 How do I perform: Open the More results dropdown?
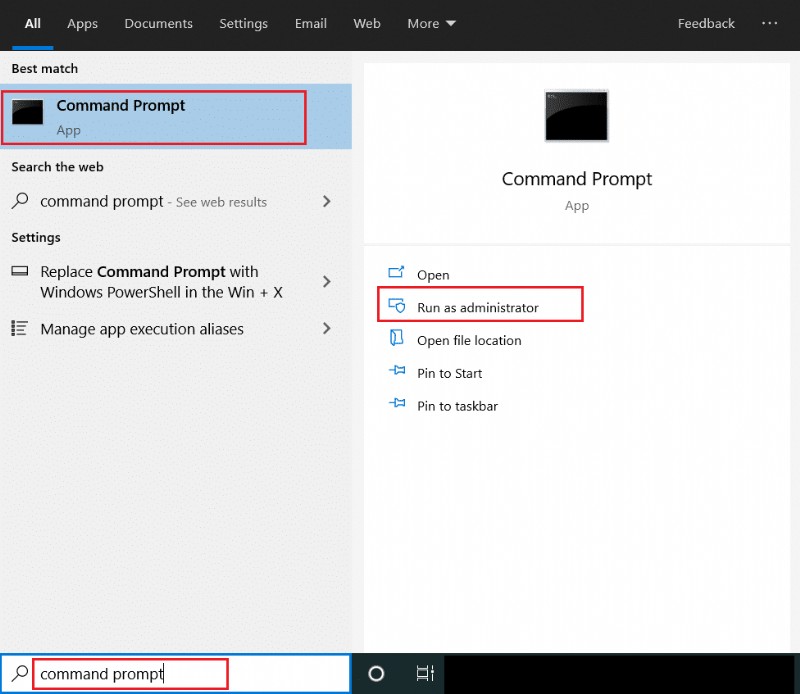tap(431, 23)
